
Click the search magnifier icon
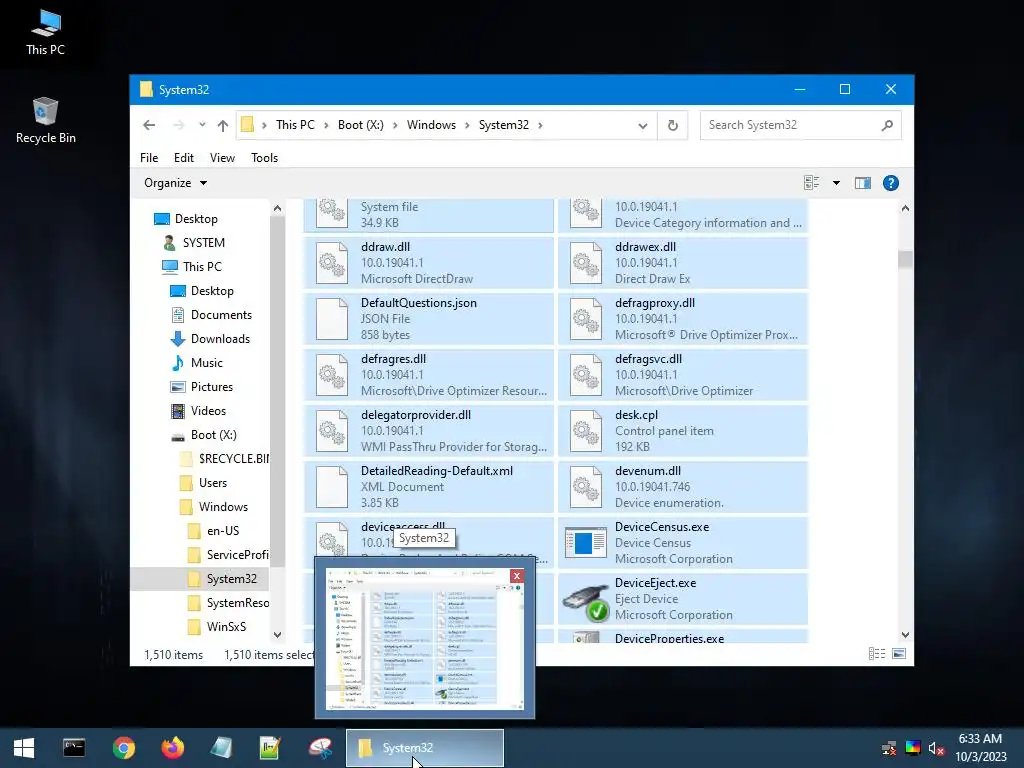[887, 125]
